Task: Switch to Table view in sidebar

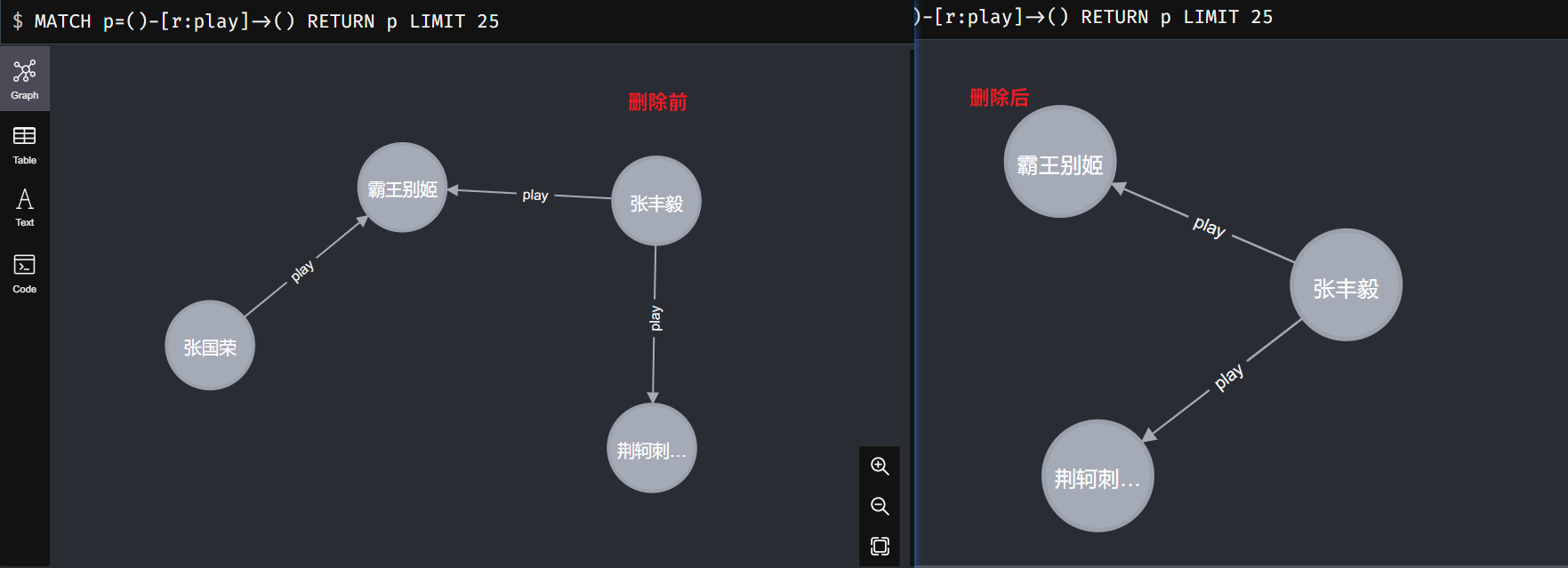Action: 25,145
